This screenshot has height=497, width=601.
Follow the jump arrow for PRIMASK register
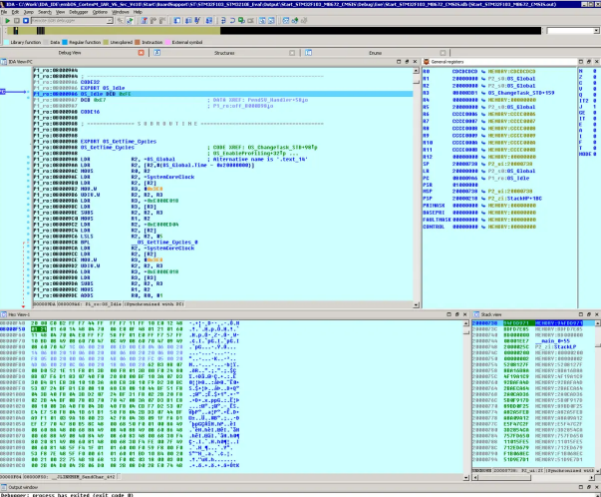click(x=483, y=205)
